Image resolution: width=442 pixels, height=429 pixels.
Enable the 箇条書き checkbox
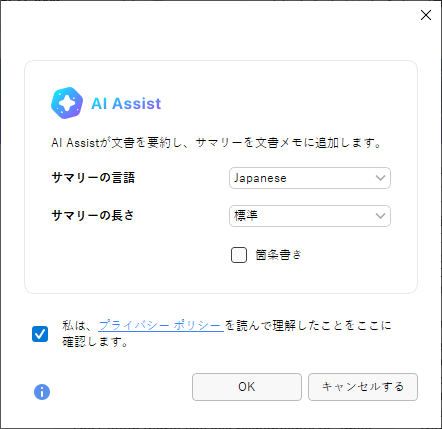239,255
